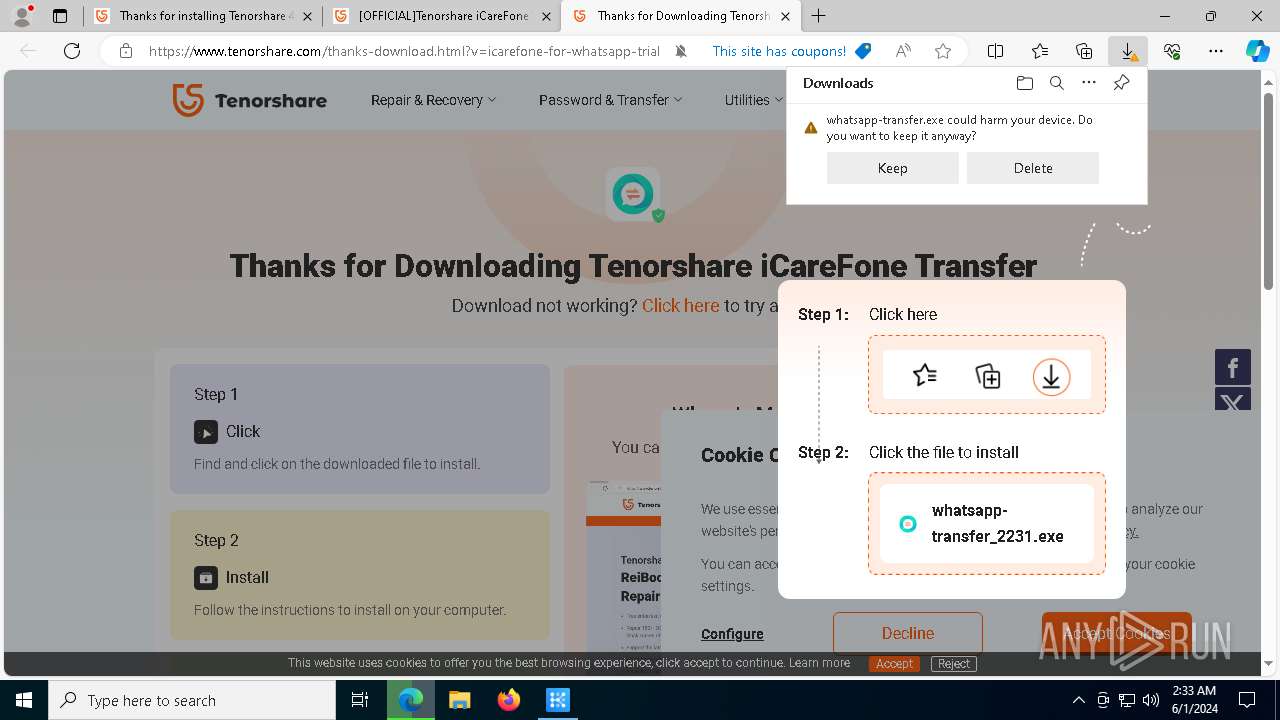
Task: Open the Collections icon
Action: click(x=1084, y=51)
